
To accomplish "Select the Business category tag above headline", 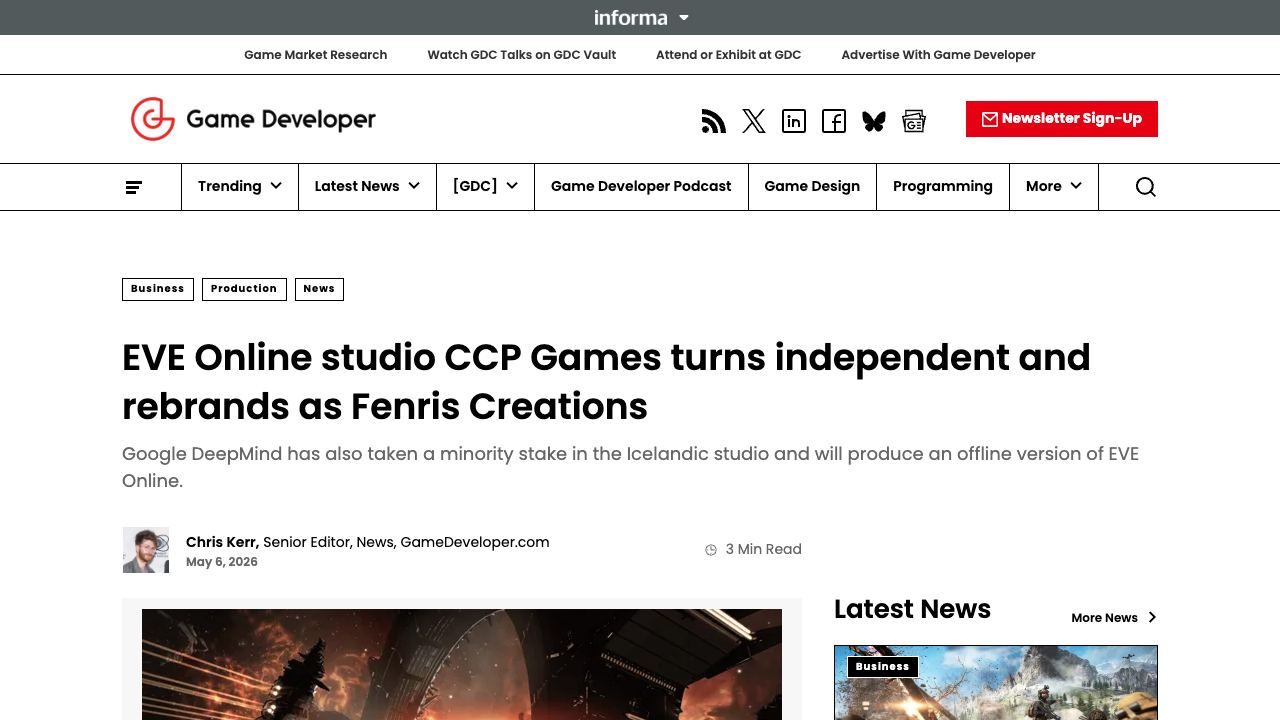I will 158,289.
